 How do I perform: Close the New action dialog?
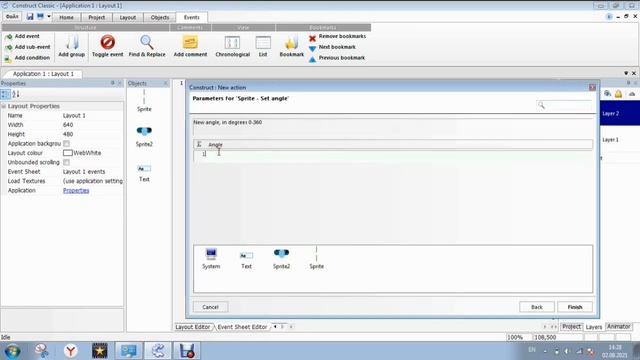[592, 87]
